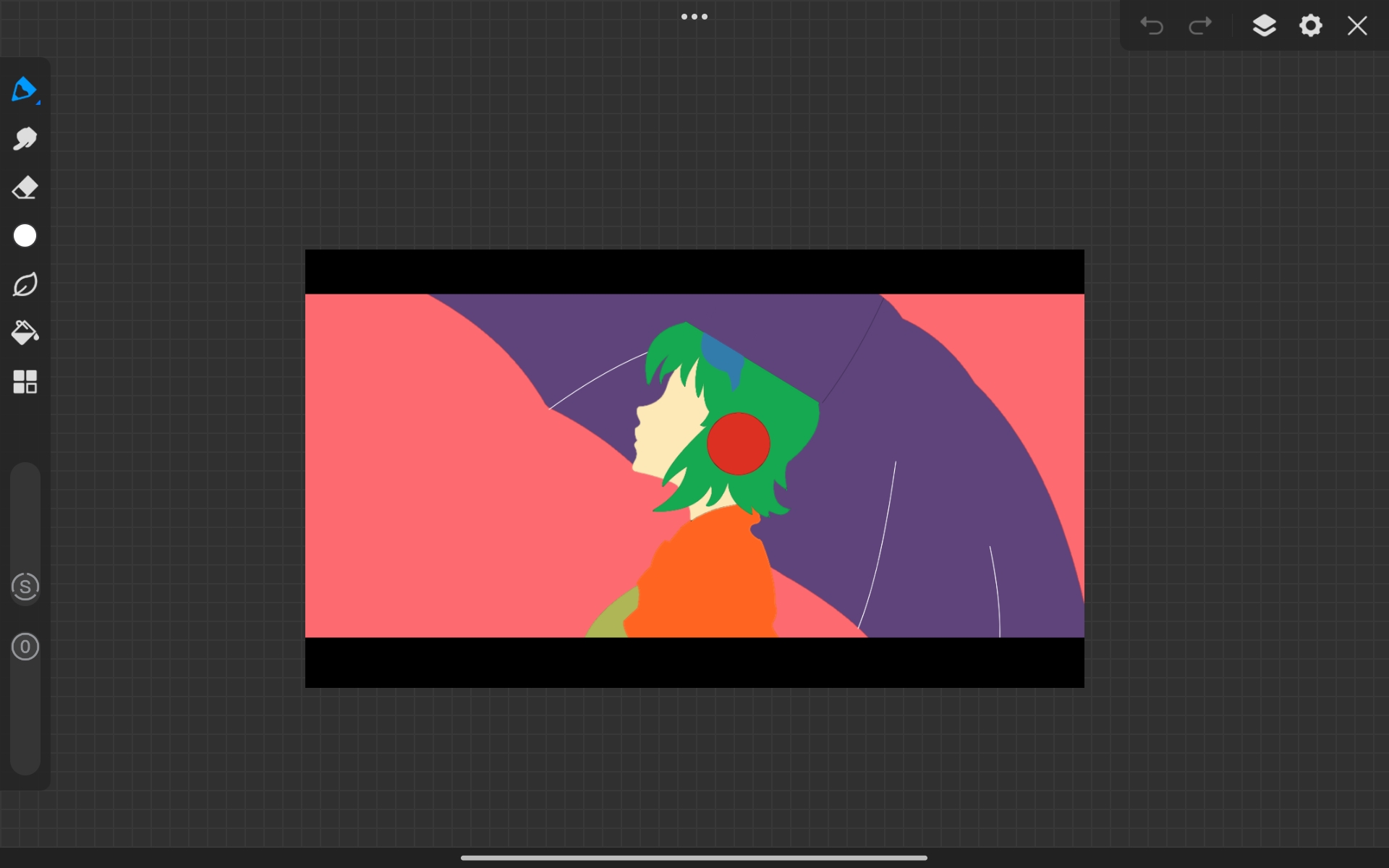Tap the red headphone circle on canvas
The image size is (1389, 868).
click(x=738, y=443)
